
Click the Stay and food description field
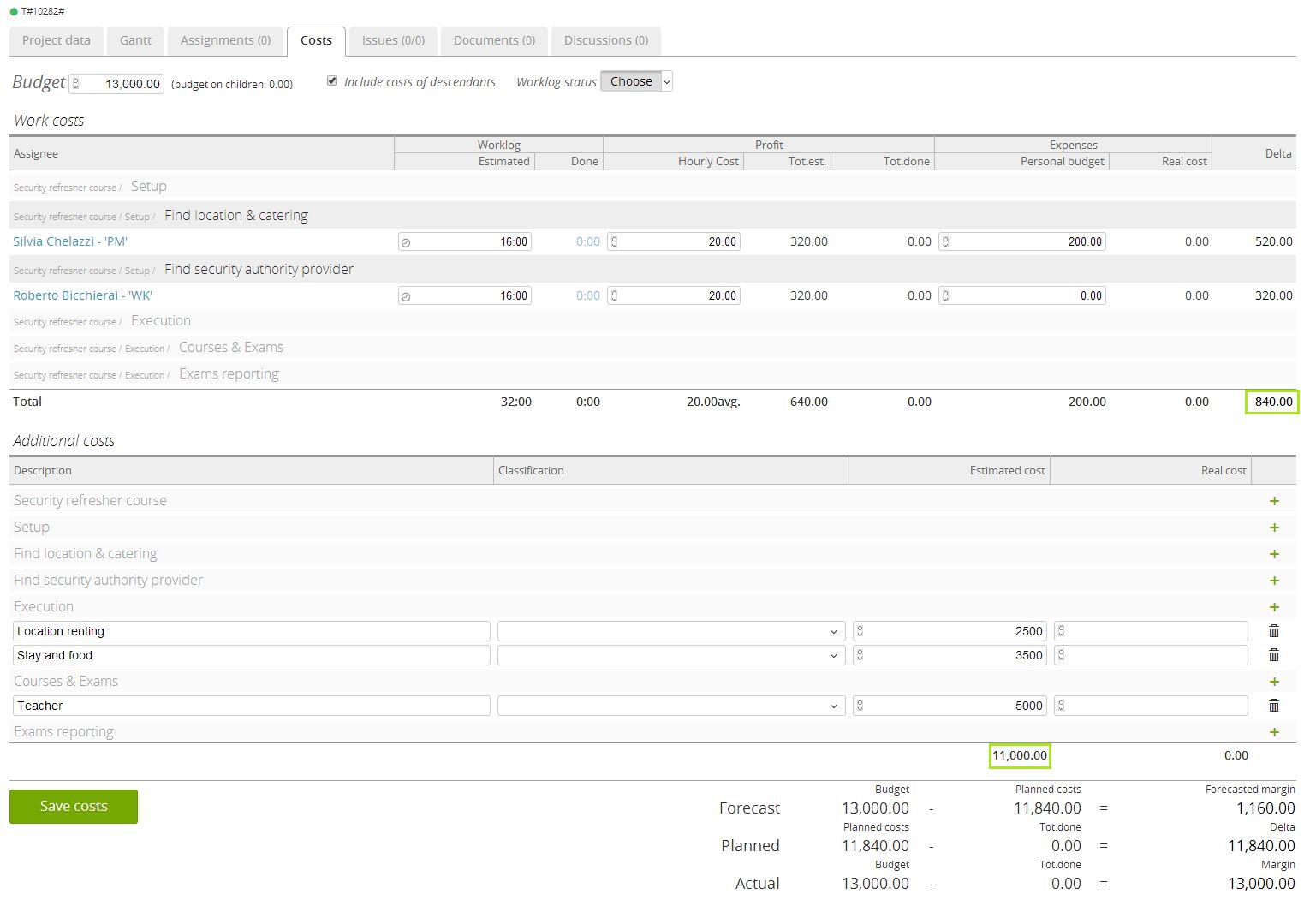pos(252,655)
